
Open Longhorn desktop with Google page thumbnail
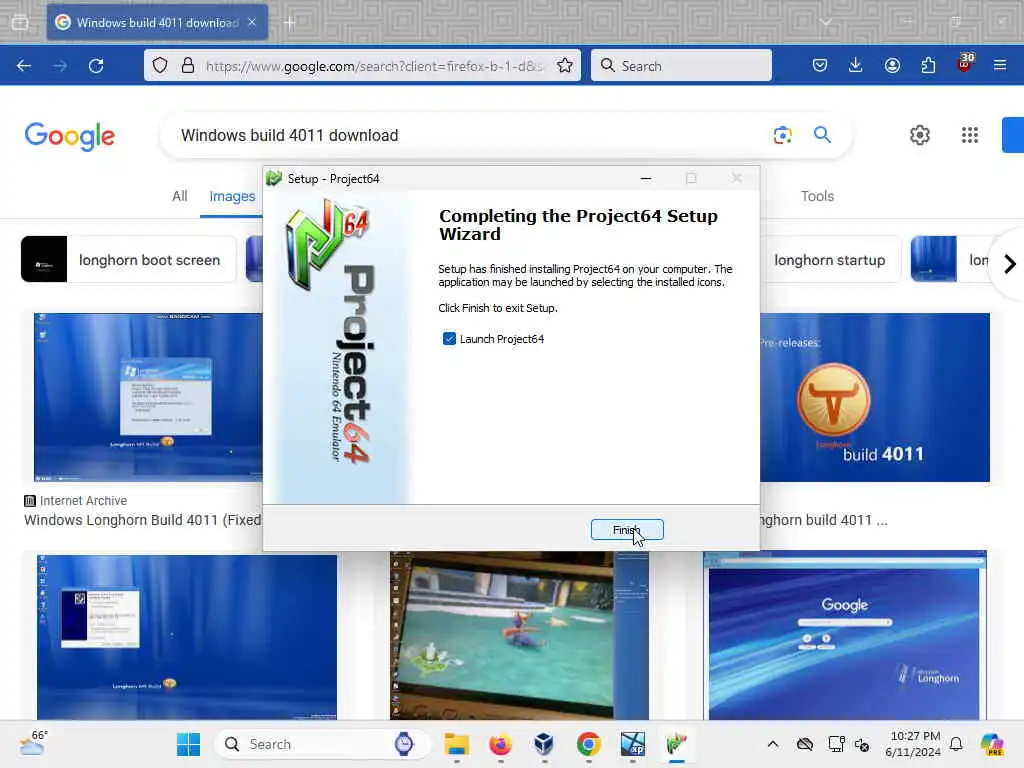point(845,636)
